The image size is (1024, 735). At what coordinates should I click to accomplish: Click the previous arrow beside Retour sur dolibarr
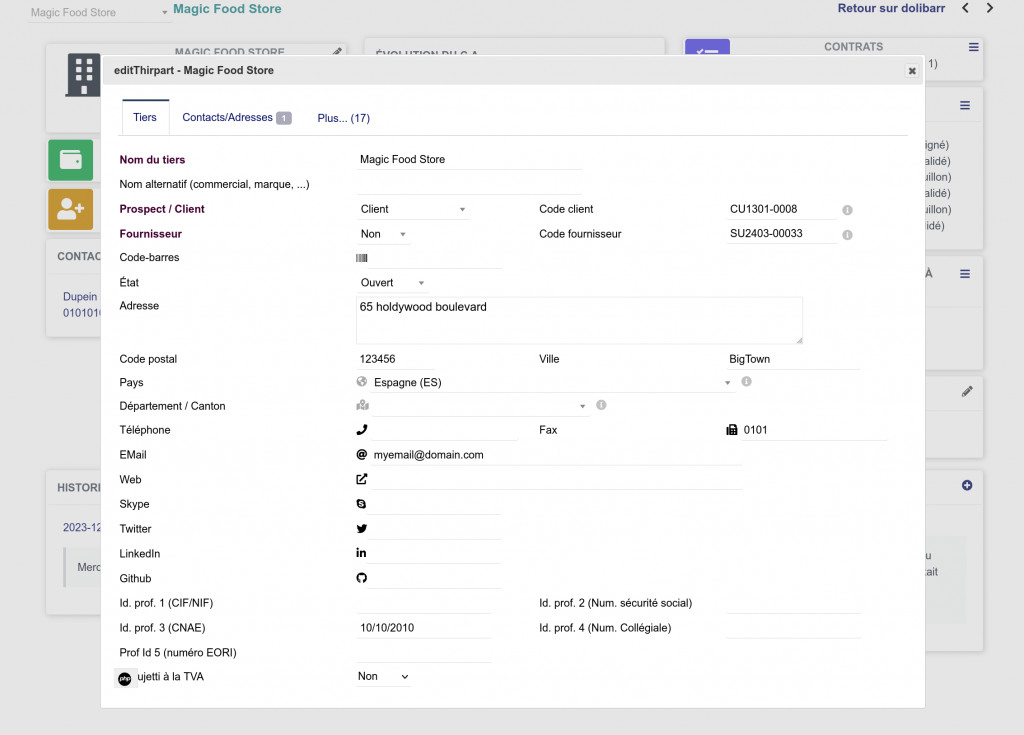(x=965, y=9)
